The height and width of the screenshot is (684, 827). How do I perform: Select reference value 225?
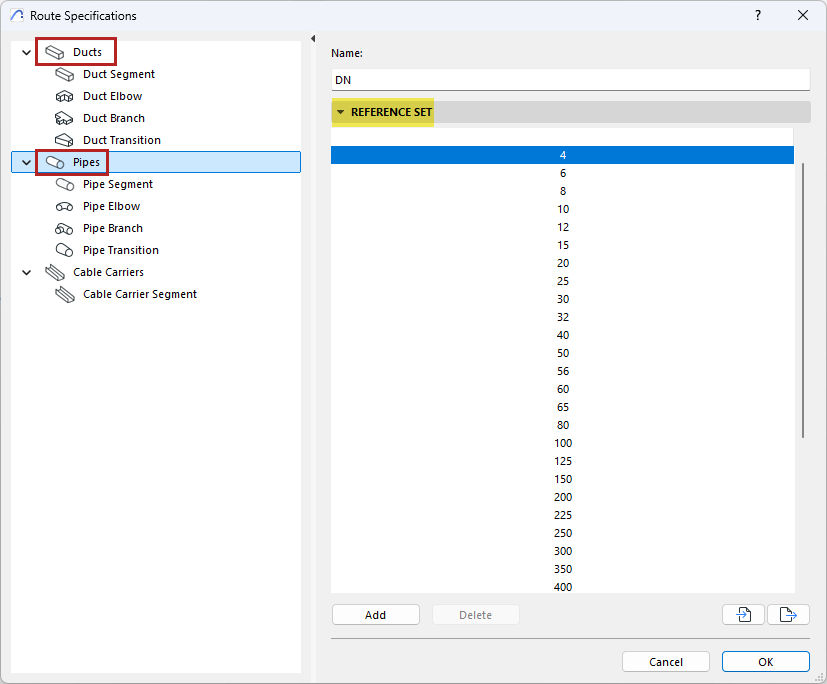point(562,515)
